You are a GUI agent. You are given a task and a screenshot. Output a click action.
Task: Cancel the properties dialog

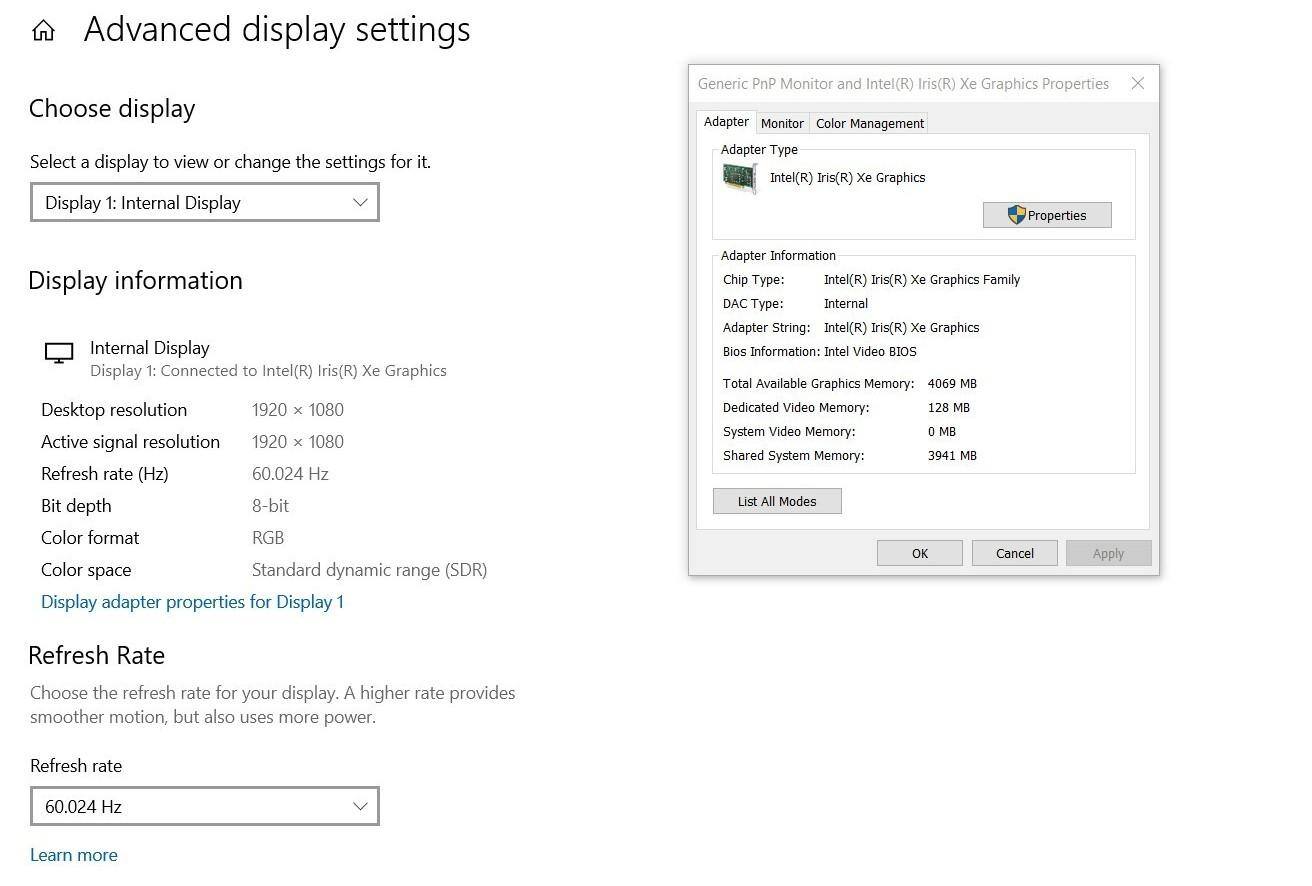click(1015, 554)
